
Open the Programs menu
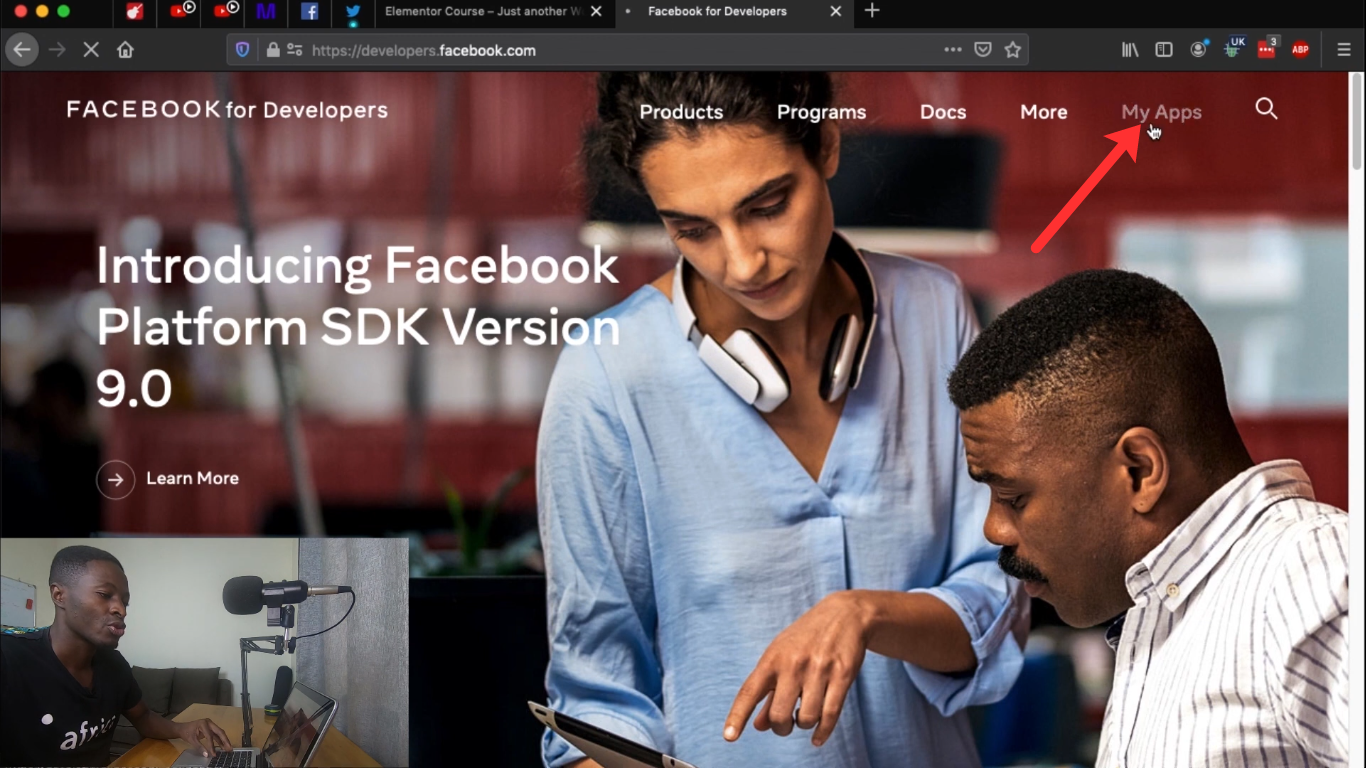(x=821, y=112)
